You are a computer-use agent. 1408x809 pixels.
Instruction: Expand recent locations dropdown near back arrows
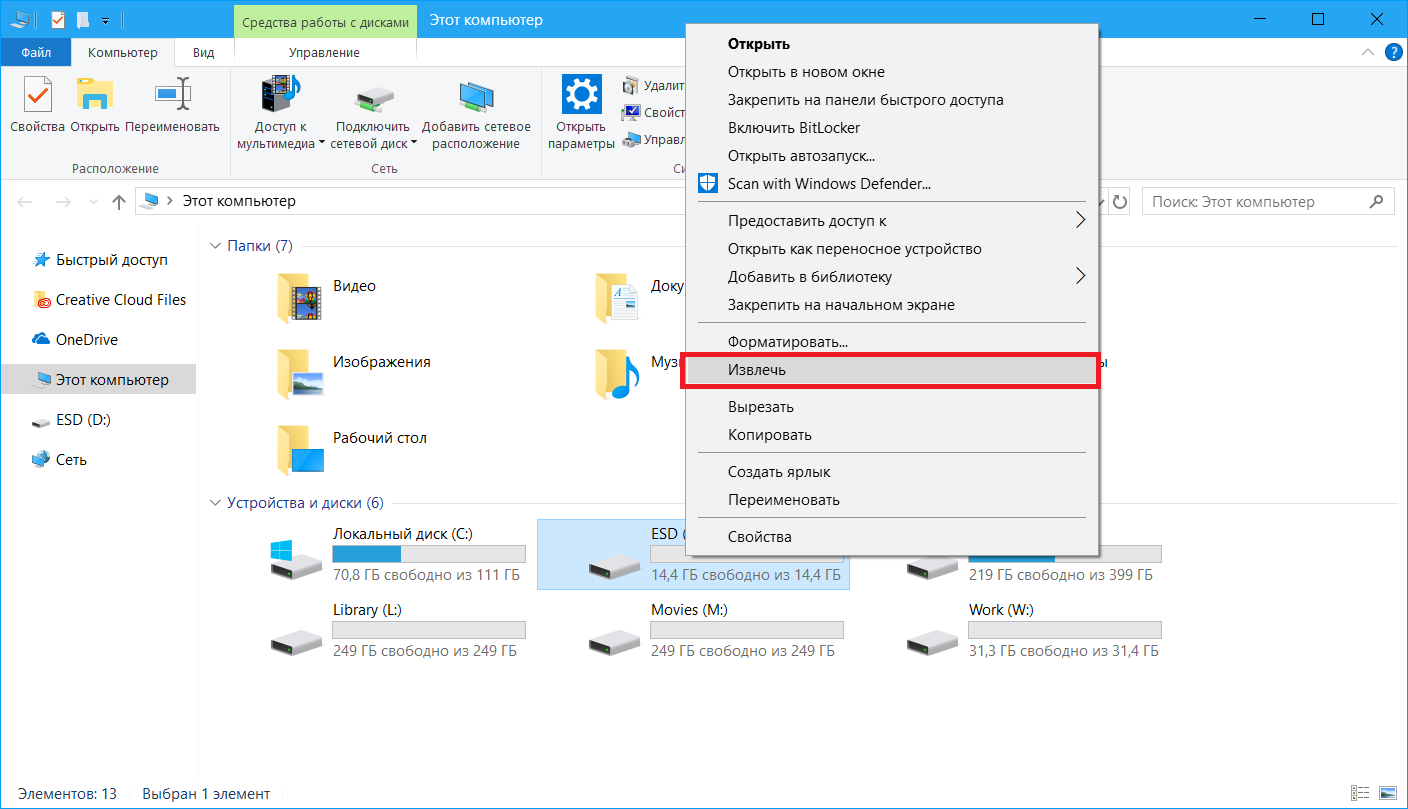coord(92,202)
